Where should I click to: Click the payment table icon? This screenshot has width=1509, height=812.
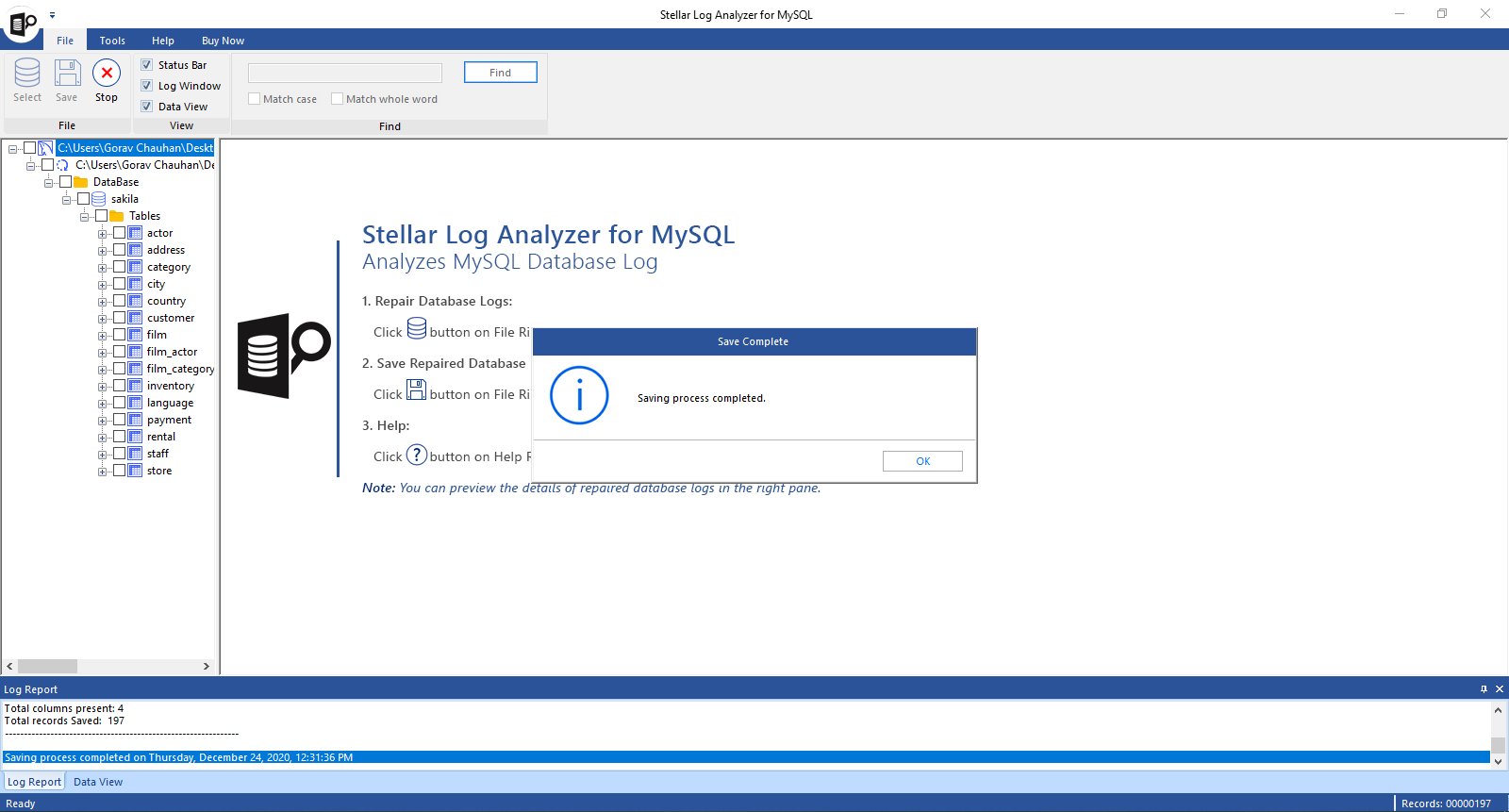point(136,420)
